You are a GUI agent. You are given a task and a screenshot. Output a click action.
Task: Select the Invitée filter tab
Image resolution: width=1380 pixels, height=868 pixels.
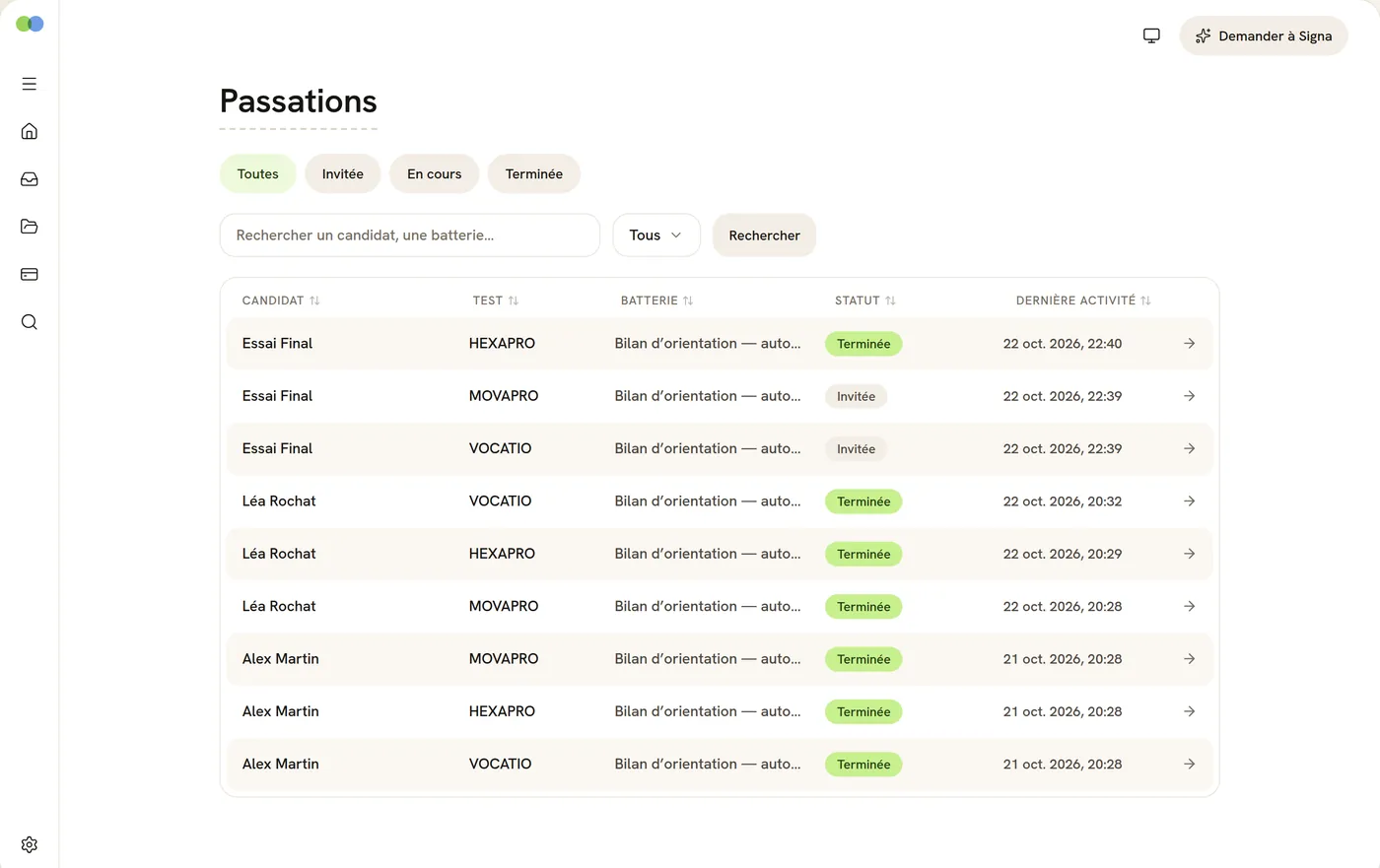(343, 174)
